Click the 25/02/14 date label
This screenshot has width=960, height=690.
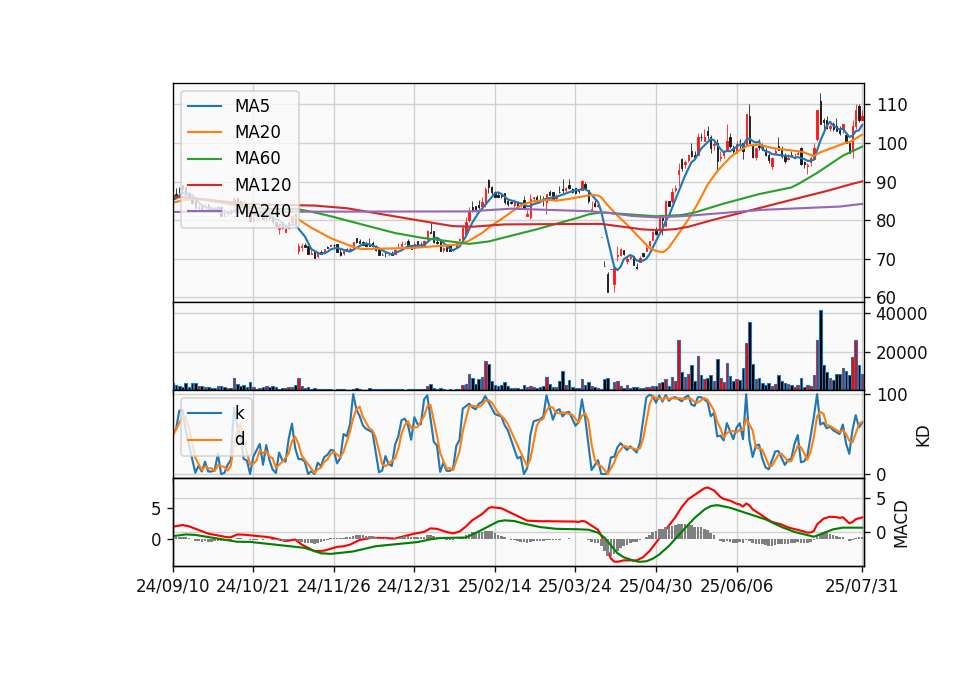pos(495,587)
